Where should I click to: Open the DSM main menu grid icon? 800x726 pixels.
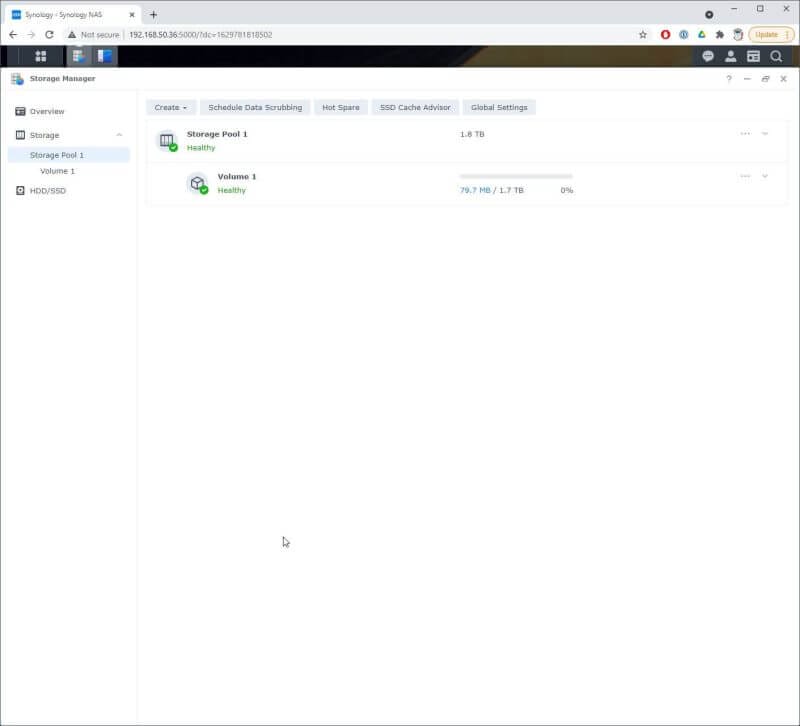pyautogui.click(x=41, y=56)
